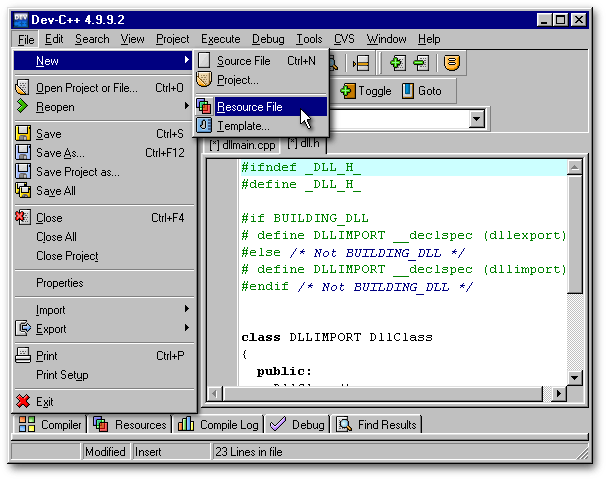Click the Save Project as icon

tap(23, 171)
